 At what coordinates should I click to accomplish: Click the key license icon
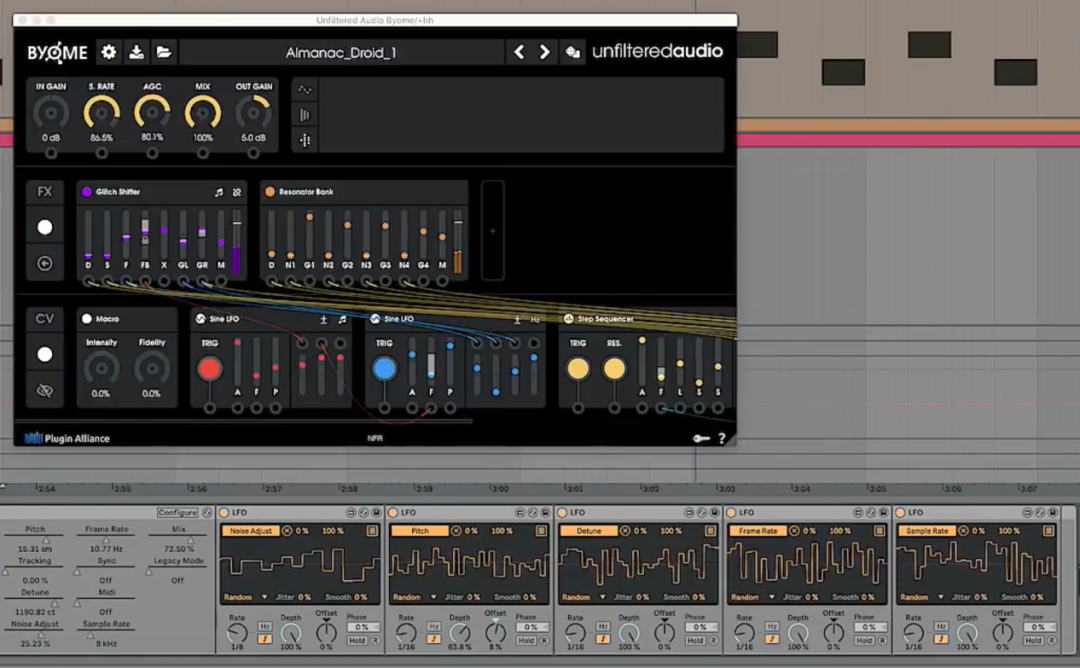click(701, 438)
